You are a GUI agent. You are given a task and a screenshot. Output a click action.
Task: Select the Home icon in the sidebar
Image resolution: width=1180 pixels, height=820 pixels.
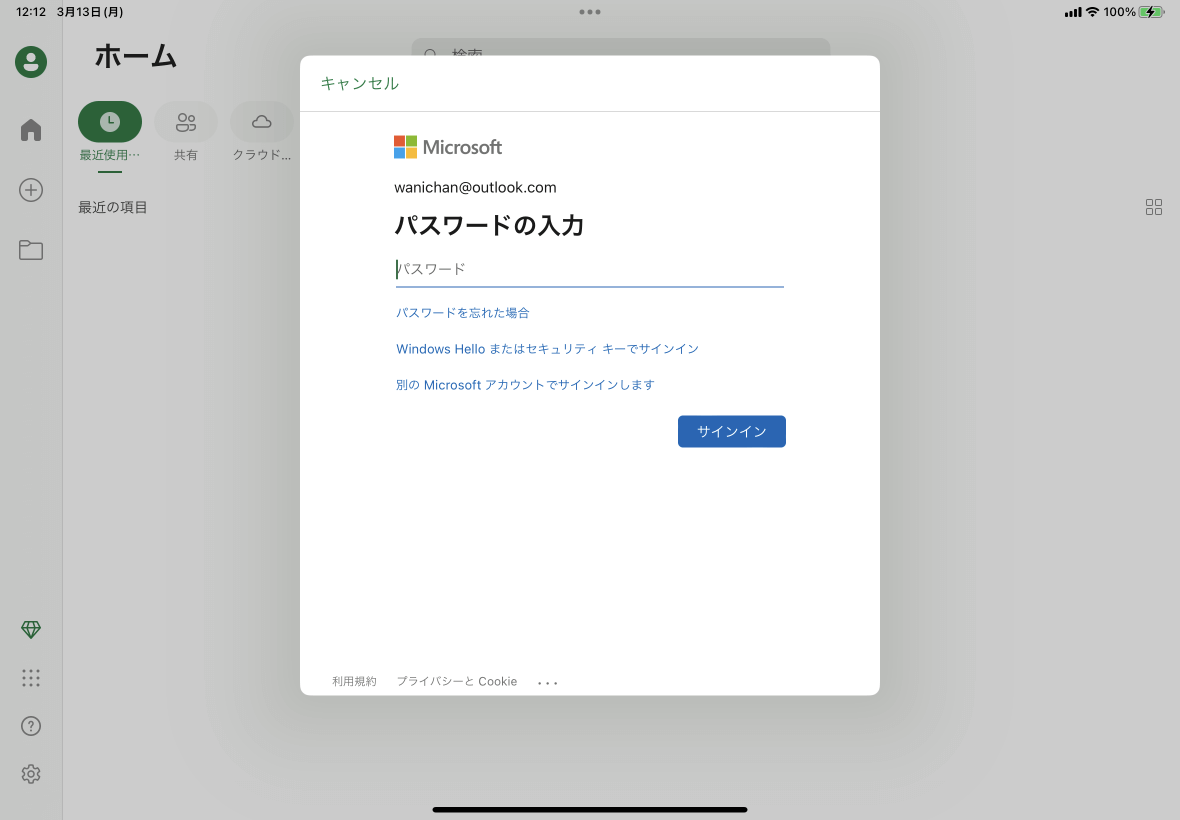(30, 129)
